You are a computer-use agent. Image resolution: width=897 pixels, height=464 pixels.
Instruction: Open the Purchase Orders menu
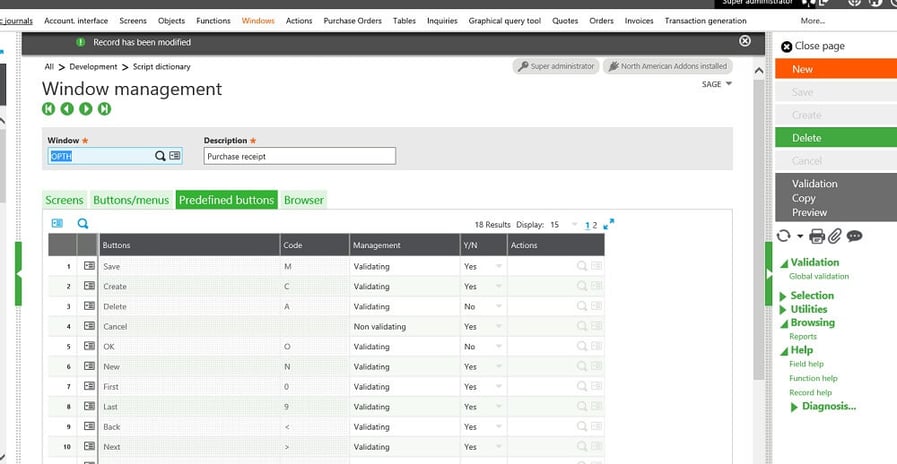click(352, 20)
